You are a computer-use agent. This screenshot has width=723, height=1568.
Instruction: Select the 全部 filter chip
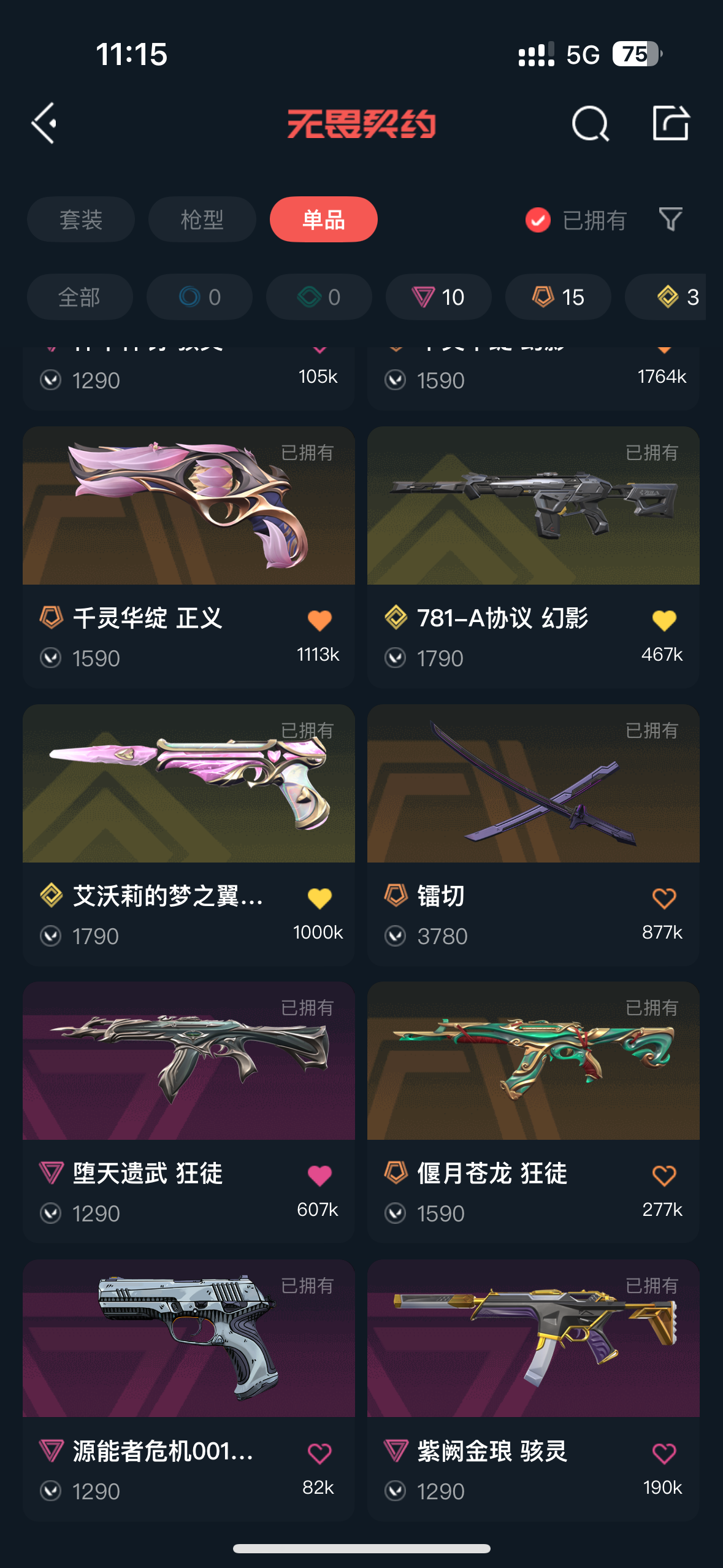coord(80,297)
